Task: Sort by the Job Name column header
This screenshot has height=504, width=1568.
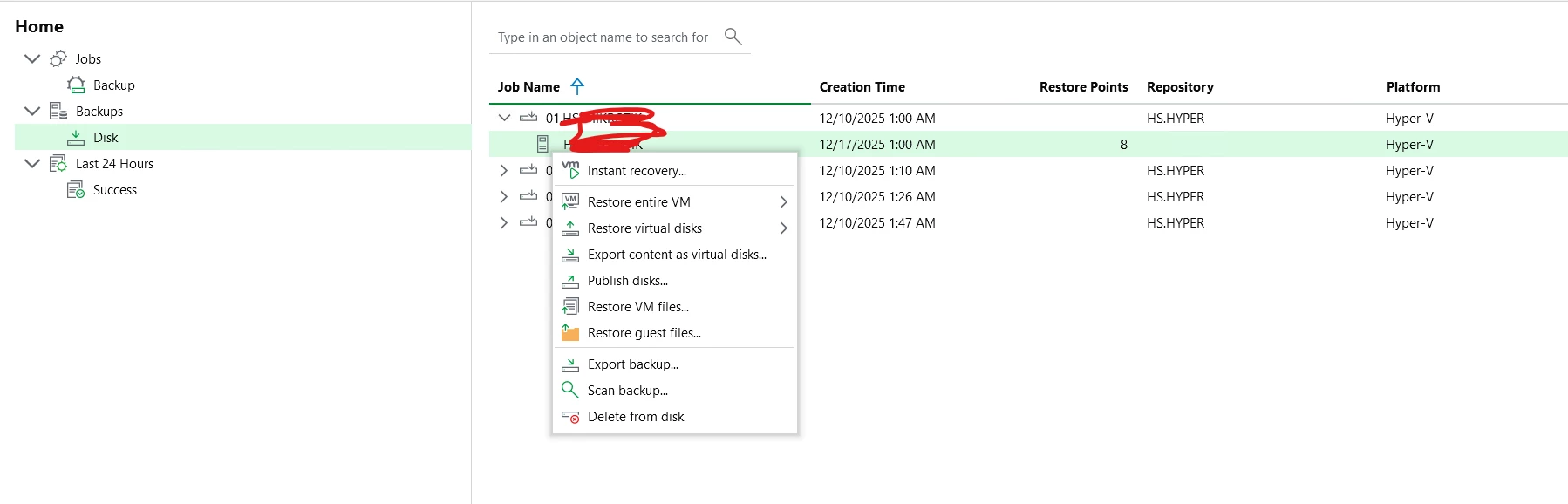Action: 528,87
